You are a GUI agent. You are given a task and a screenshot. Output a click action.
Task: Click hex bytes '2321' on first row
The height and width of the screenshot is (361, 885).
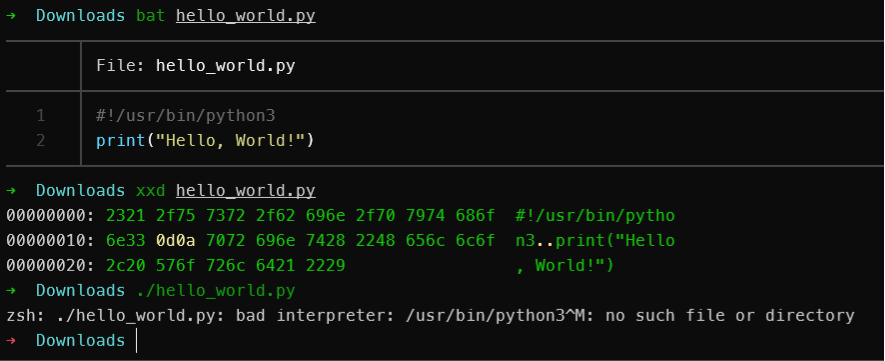tap(125, 215)
